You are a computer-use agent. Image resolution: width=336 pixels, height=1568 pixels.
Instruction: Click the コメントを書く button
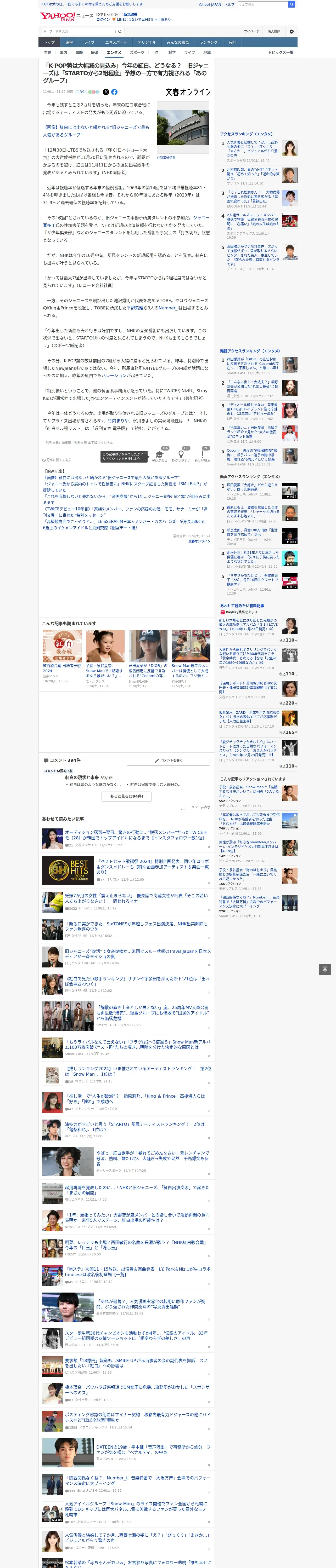tap(168, 760)
